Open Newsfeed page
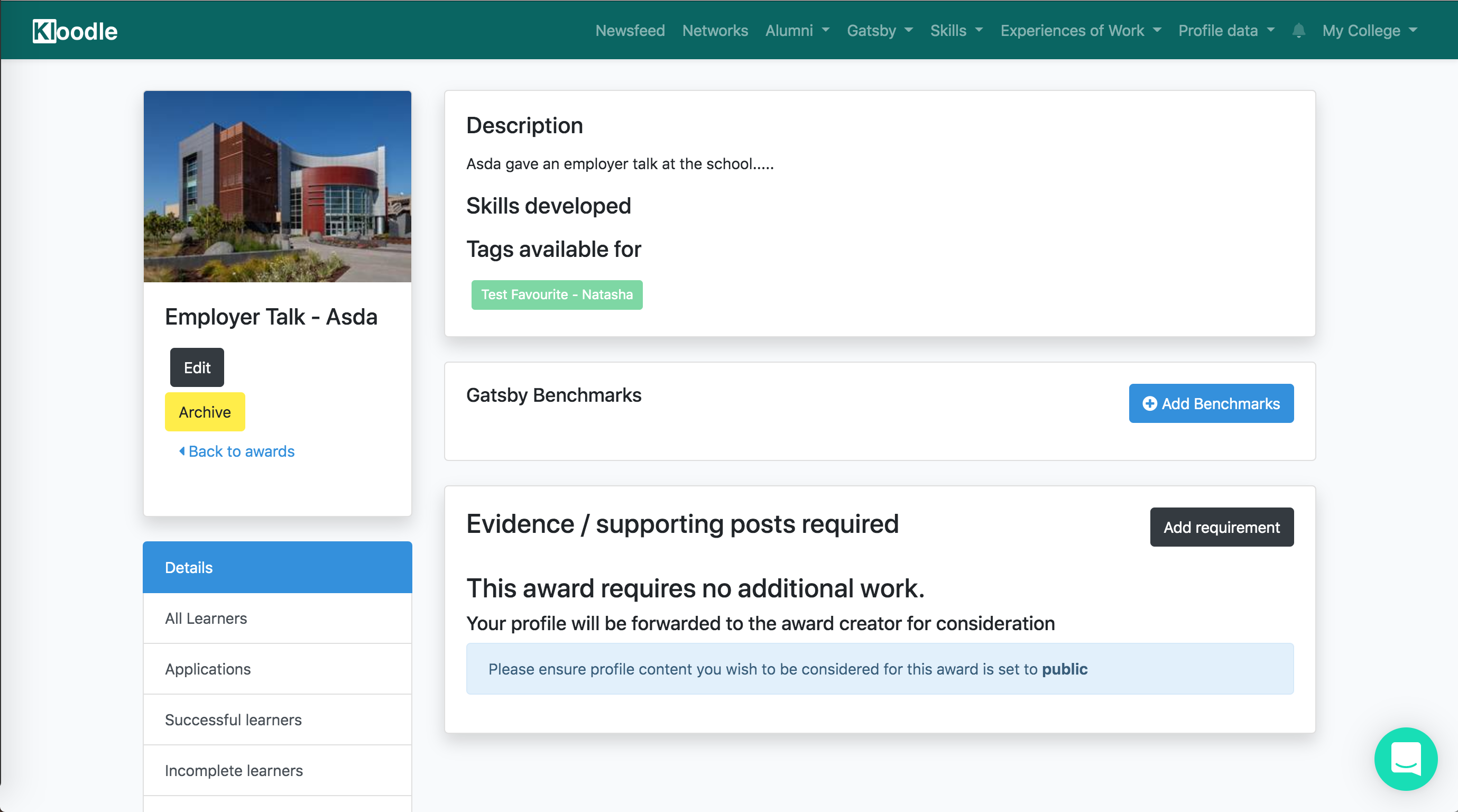This screenshot has width=1458, height=812. (630, 31)
